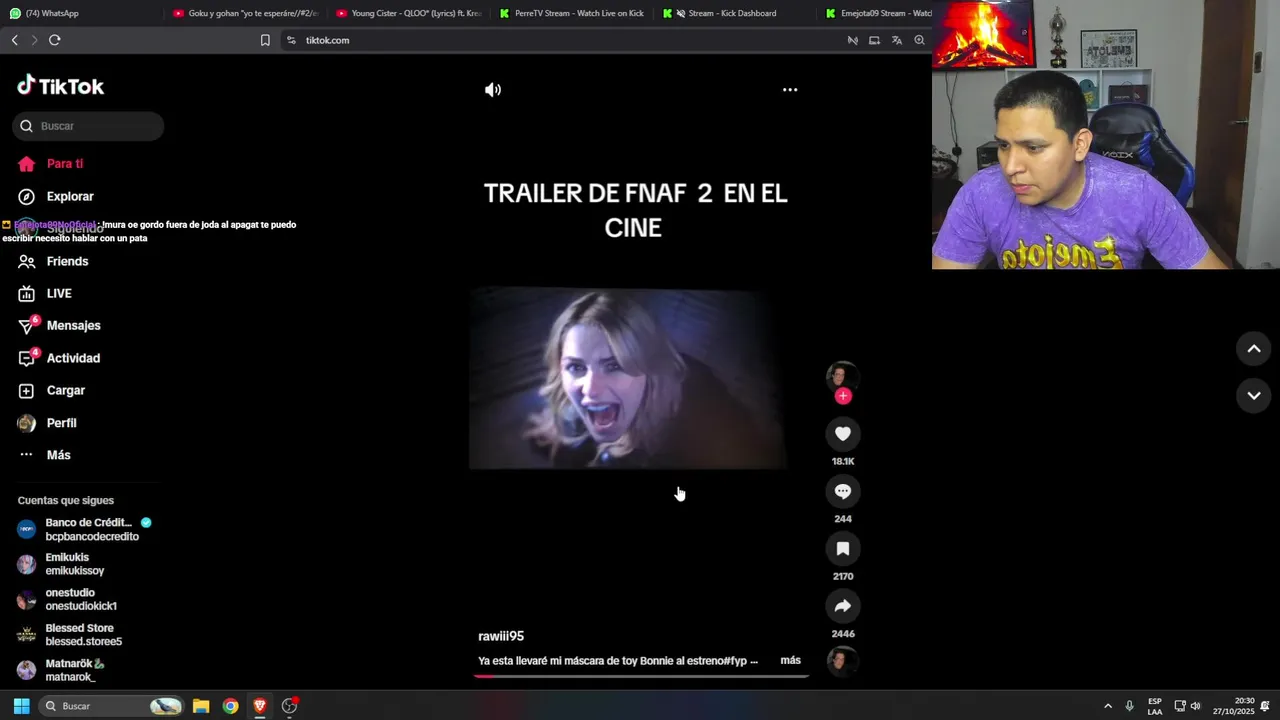
Task: Open the tray network icon
Action: [x=1180, y=706]
